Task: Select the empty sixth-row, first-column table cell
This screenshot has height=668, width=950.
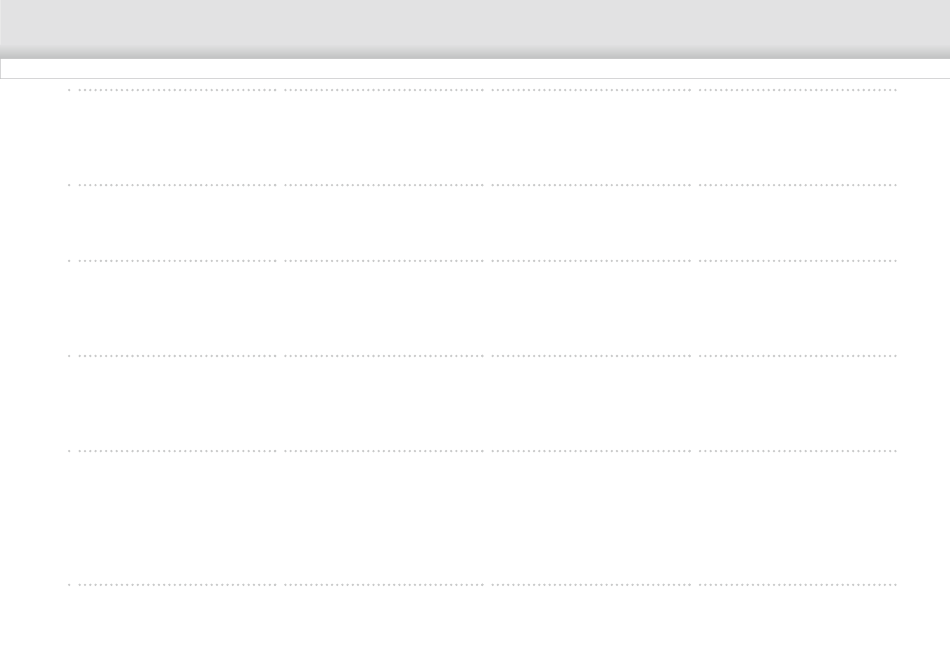Action: pyautogui.click(x=173, y=627)
